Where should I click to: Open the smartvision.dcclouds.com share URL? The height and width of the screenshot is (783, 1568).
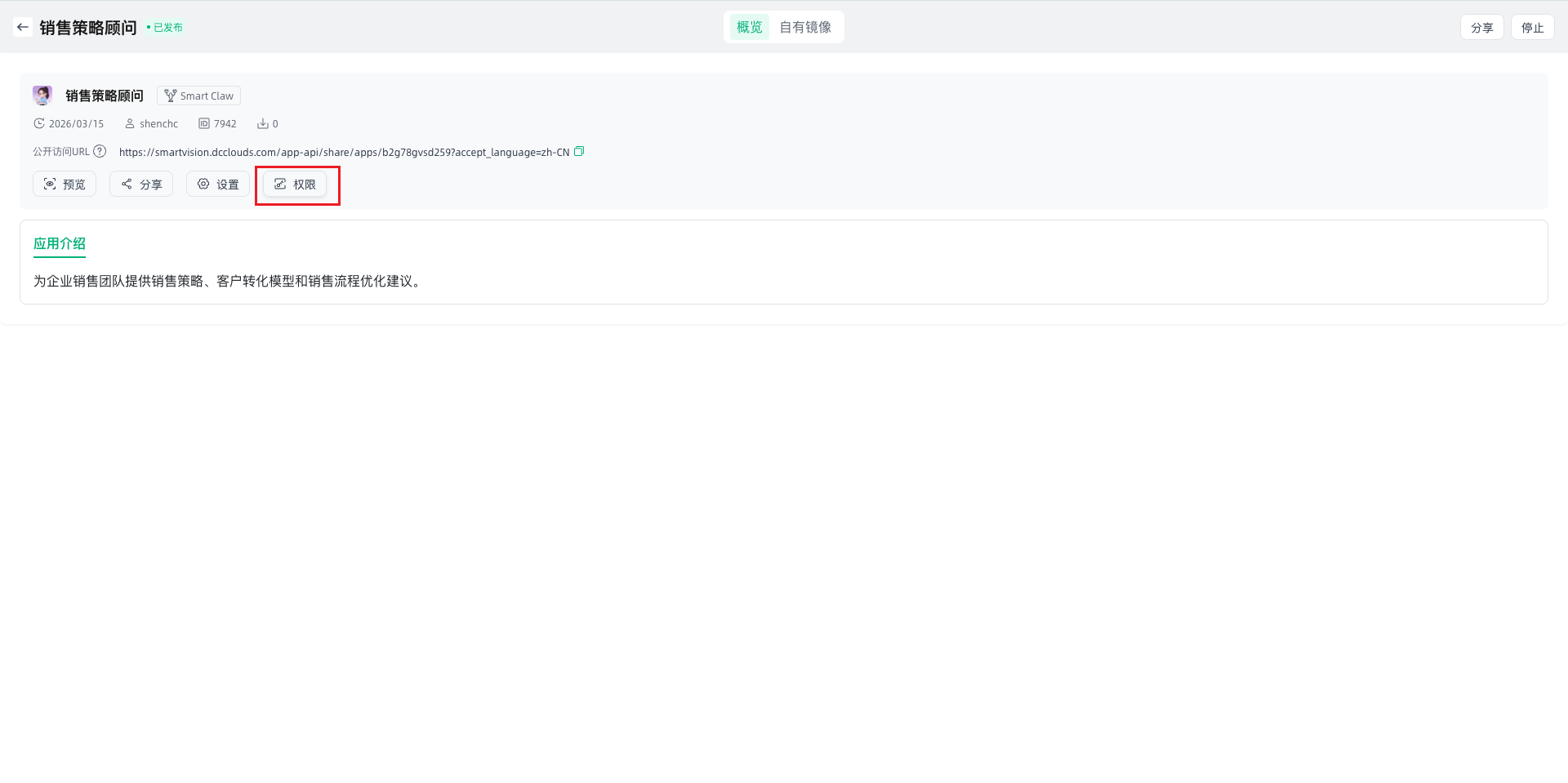[344, 153]
